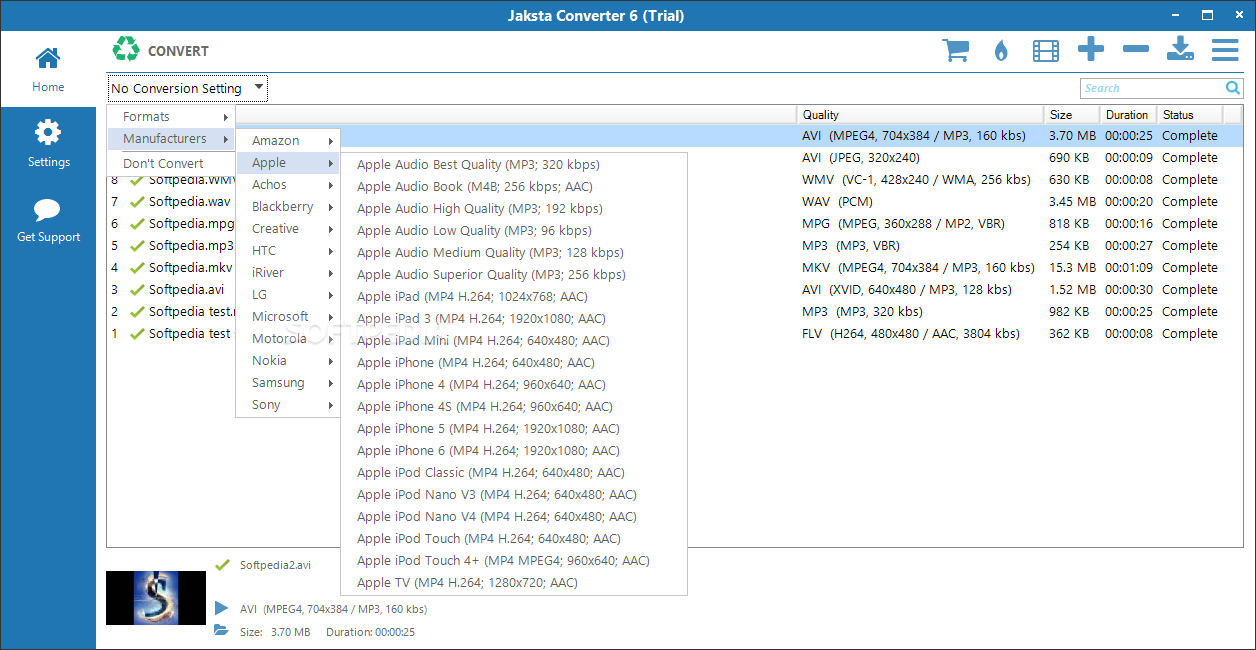Open the shopping cart purchase icon

pos(955,50)
